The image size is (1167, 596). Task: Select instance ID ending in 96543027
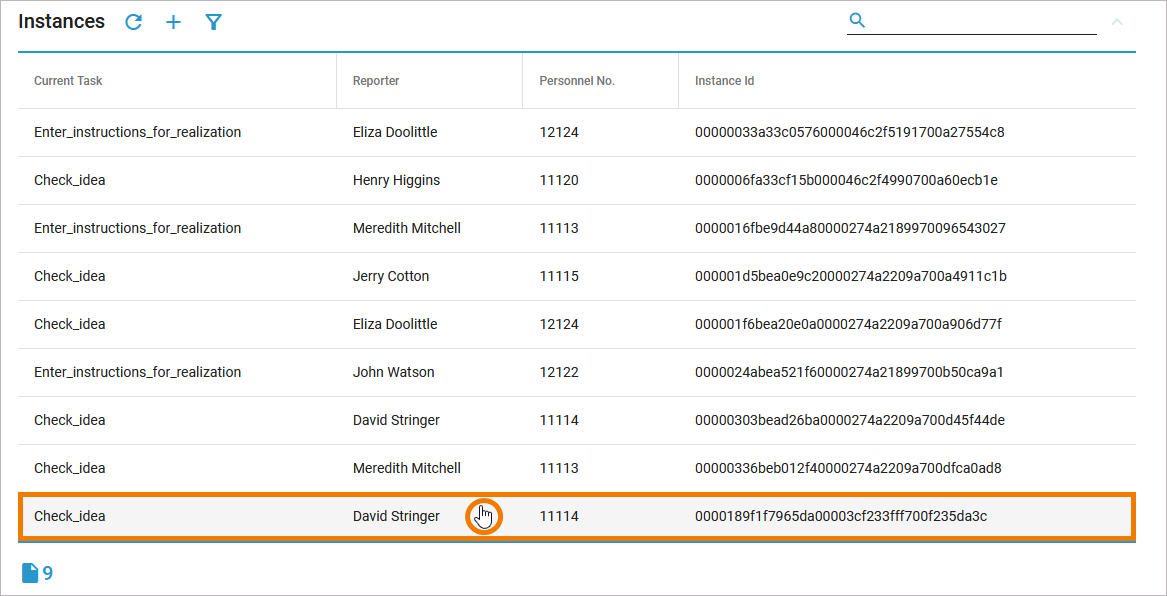(x=849, y=228)
